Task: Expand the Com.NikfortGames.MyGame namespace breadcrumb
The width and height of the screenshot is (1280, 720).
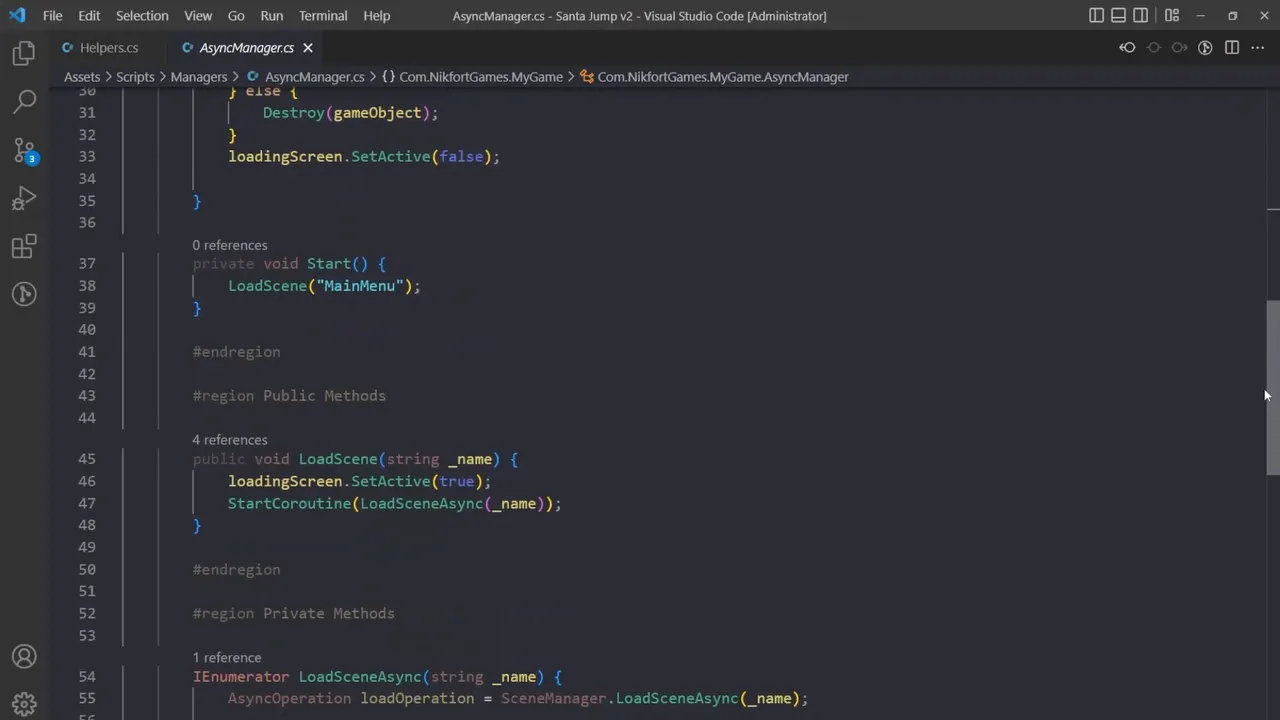Action: 472,77
